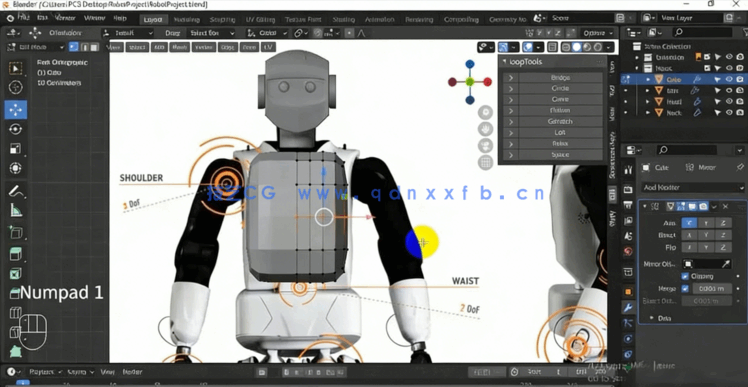Open the Object properties orange square tab
This screenshot has height=387, width=748.
pyautogui.click(x=628, y=291)
